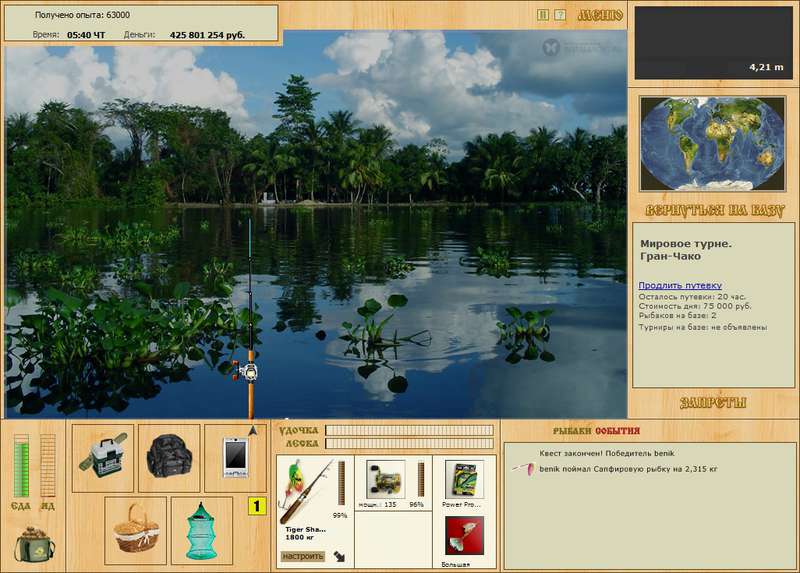Select the Большая lure icon
The height and width of the screenshot is (573, 800).
tap(464, 535)
